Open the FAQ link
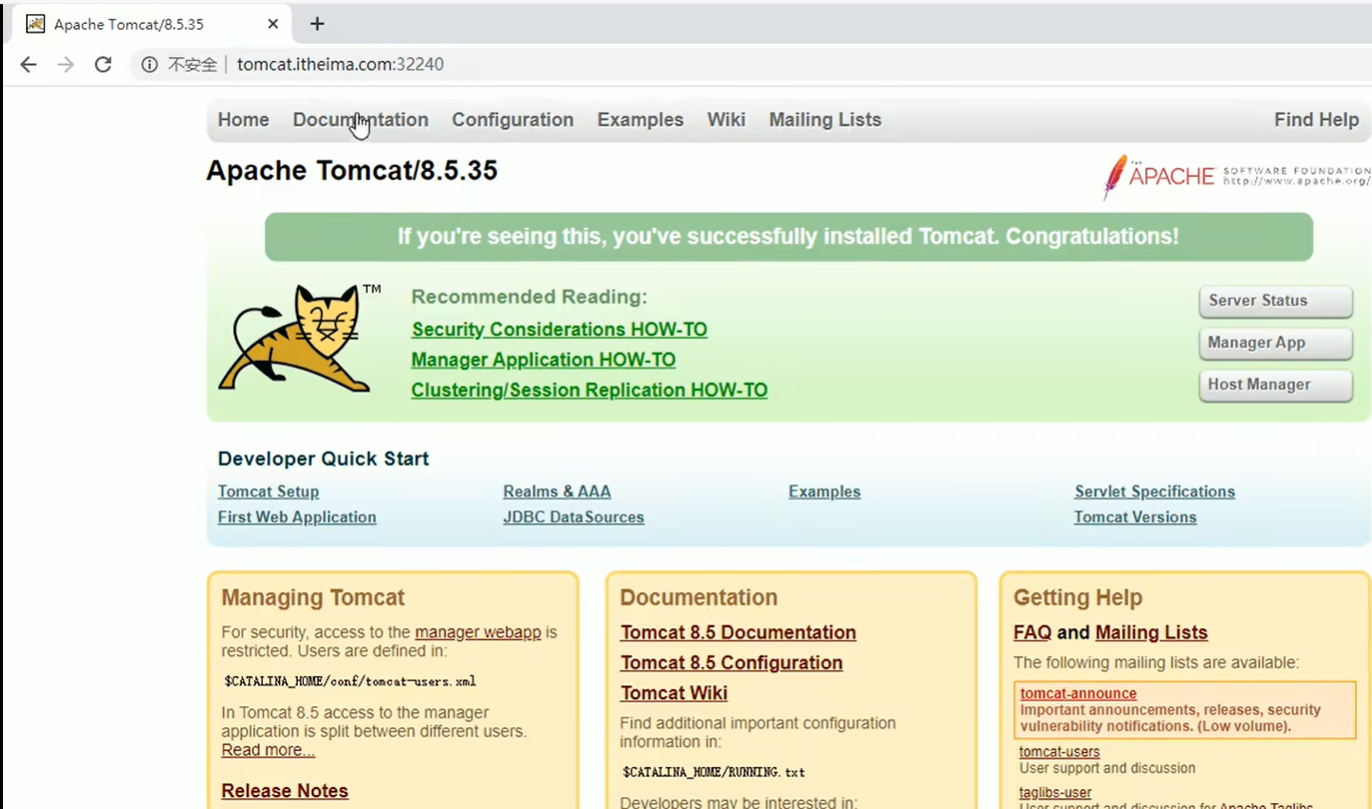1372x809 pixels. 1032,633
